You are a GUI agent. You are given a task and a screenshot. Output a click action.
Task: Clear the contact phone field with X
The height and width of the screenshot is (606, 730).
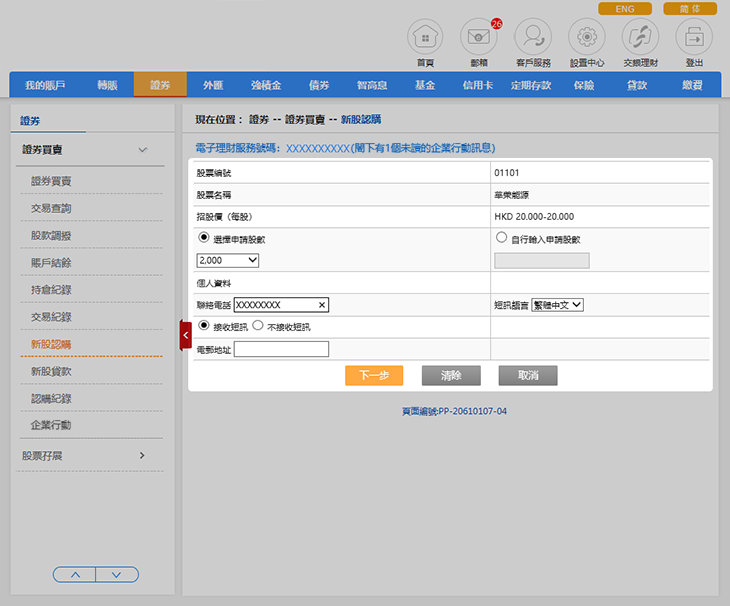pyautogui.click(x=322, y=305)
